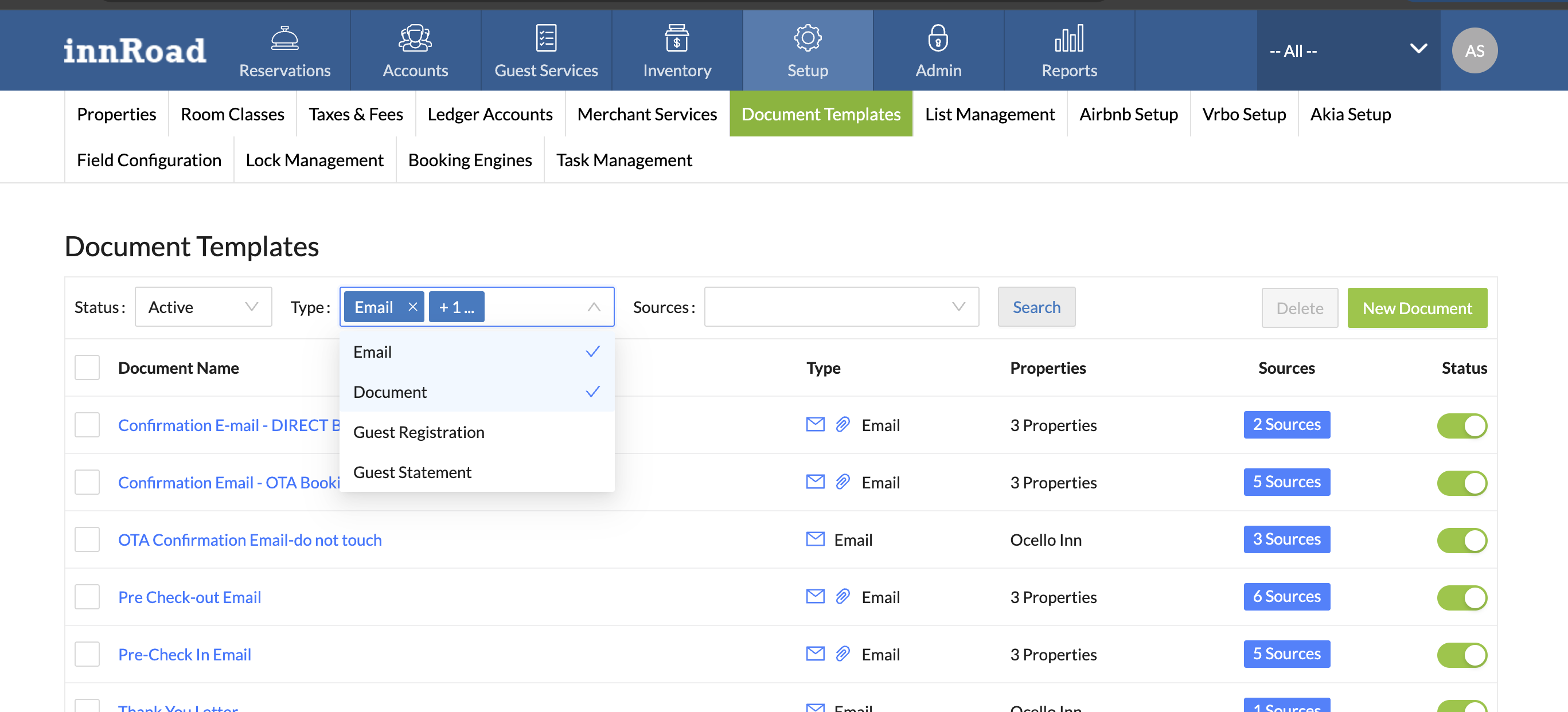Check the select-all checkbox beside Document Name
1568x712 pixels.
[87, 367]
